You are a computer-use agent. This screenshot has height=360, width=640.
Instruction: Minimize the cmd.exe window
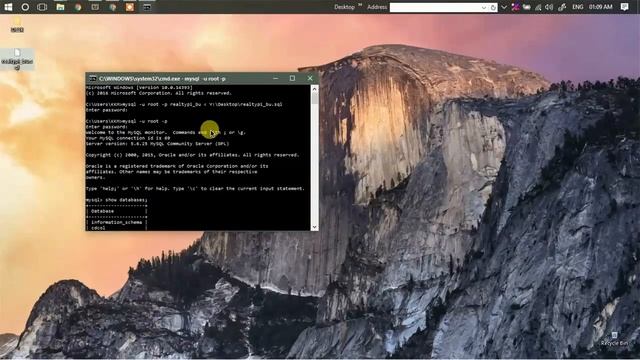276,78
